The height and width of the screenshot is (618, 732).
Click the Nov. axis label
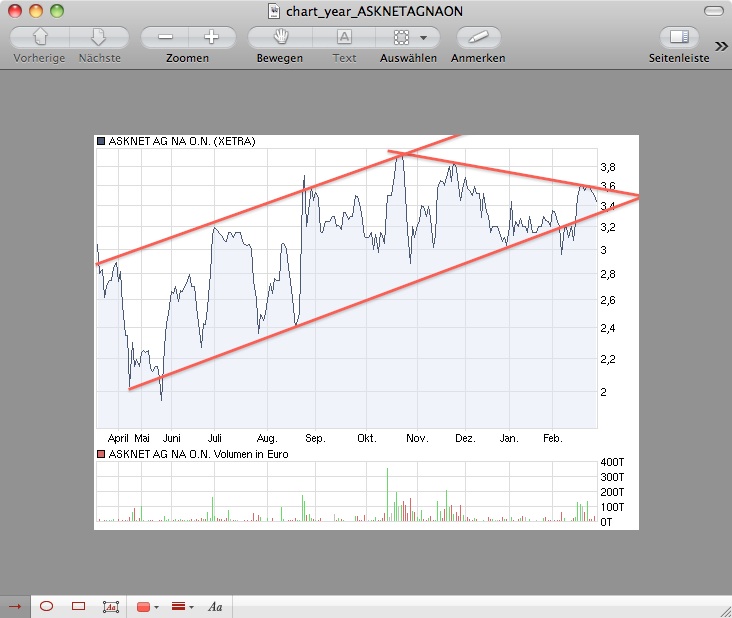(x=417, y=438)
